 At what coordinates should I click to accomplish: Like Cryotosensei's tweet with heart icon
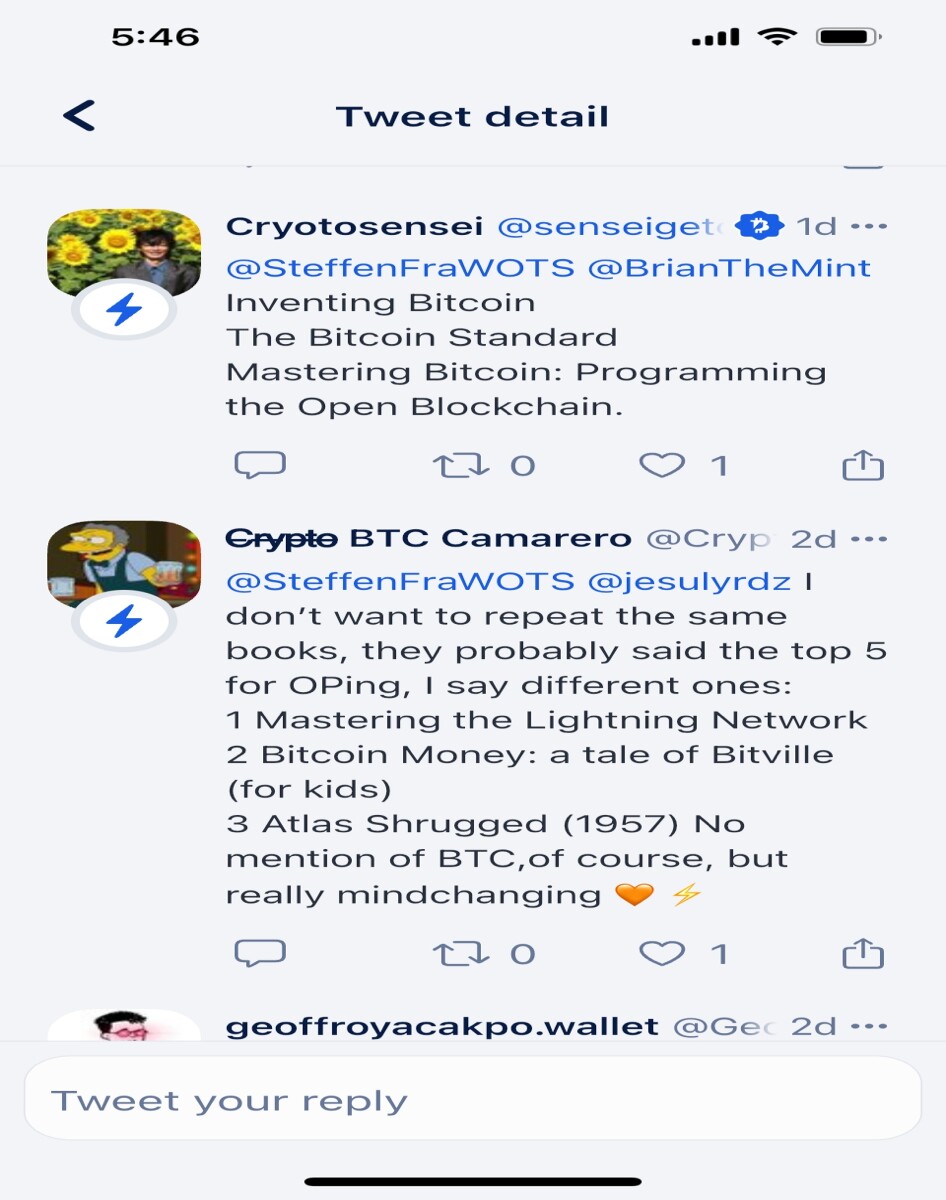click(x=662, y=465)
